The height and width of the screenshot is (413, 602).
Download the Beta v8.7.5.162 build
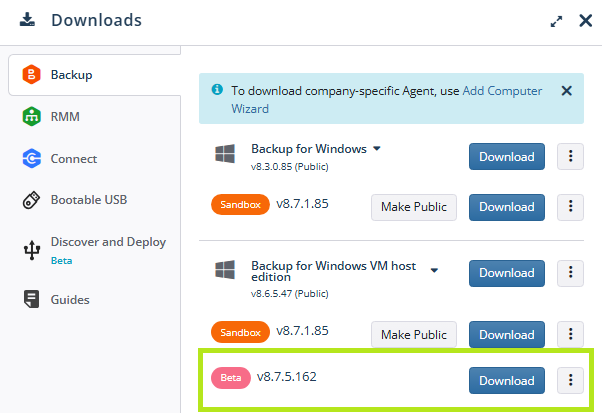pyautogui.click(x=507, y=381)
